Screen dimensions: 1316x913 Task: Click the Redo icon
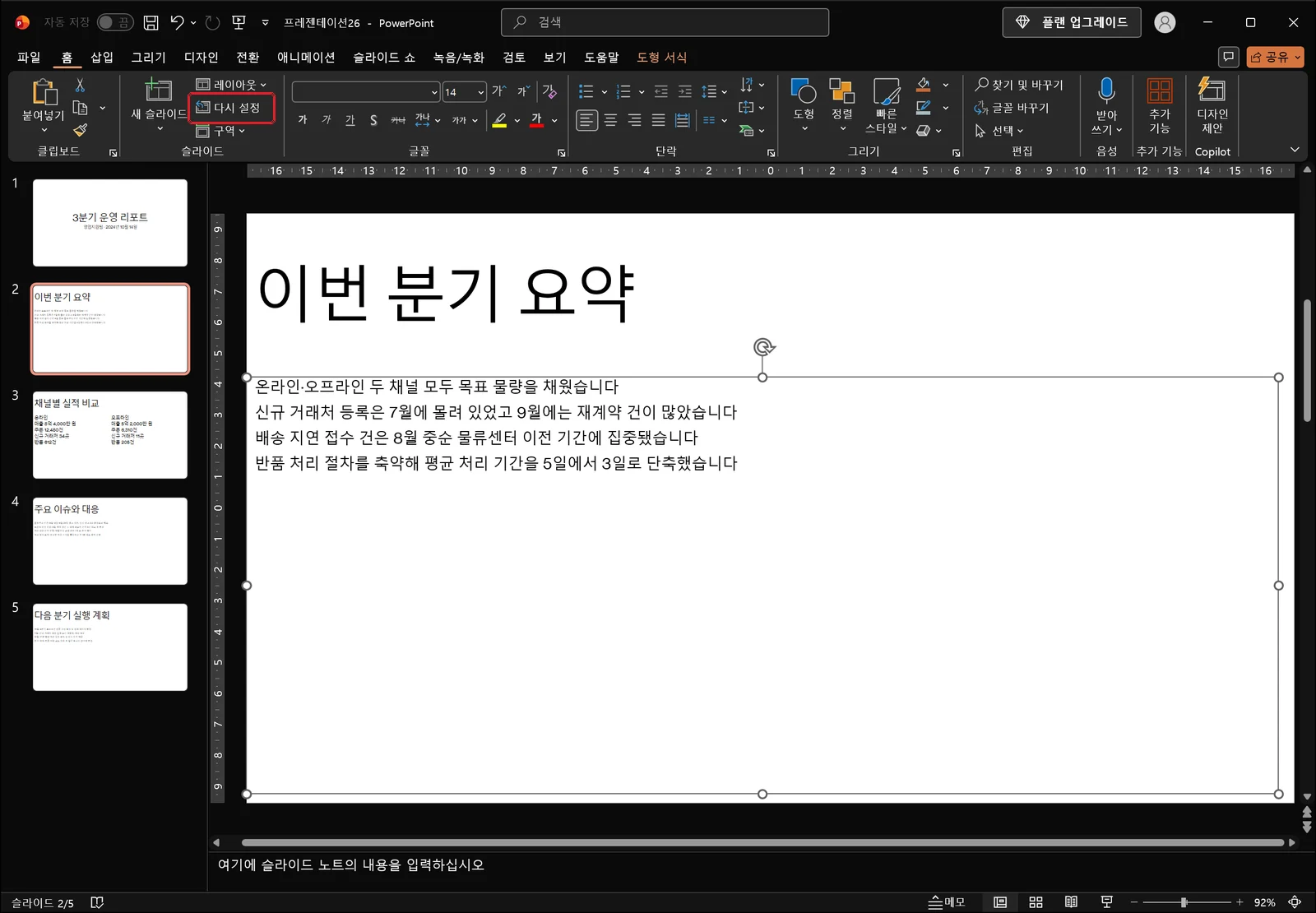(x=213, y=23)
